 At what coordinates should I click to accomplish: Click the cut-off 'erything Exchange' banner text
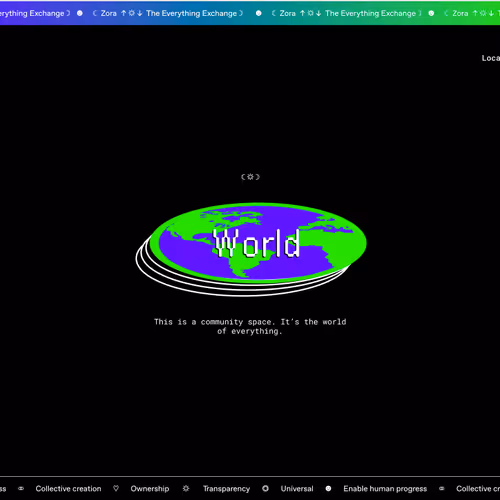32,13
